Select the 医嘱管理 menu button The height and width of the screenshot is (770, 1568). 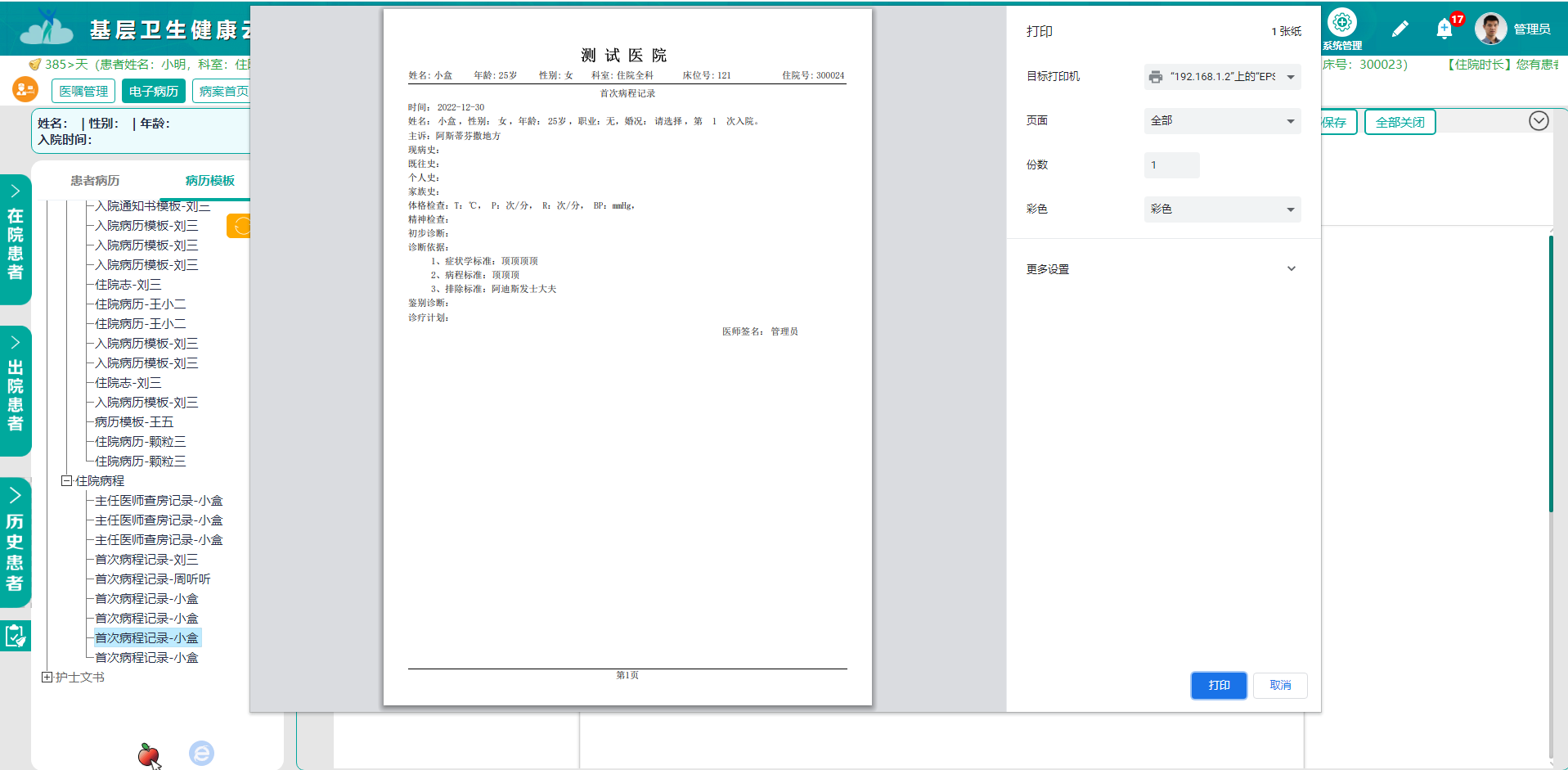pyautogui.click(x=83, y=91)
